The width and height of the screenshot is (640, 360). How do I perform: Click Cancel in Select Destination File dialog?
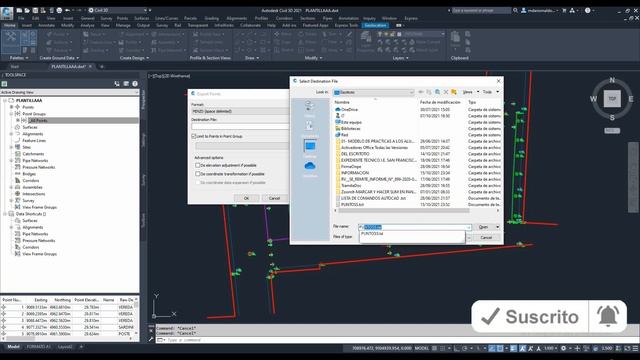pyautogui.click(x=486, y=238)
